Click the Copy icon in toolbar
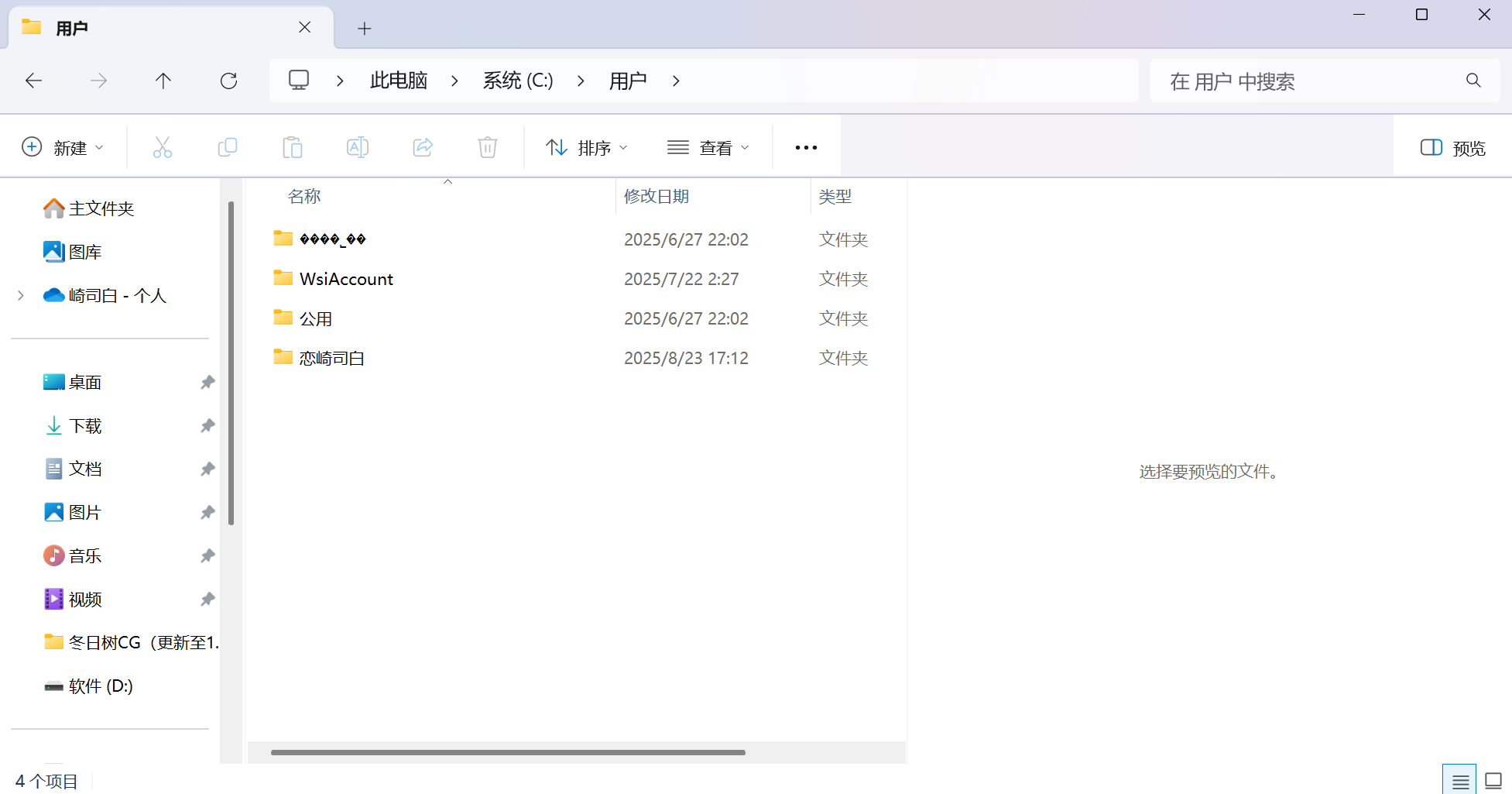1512x794 pixels. [228, 147]
